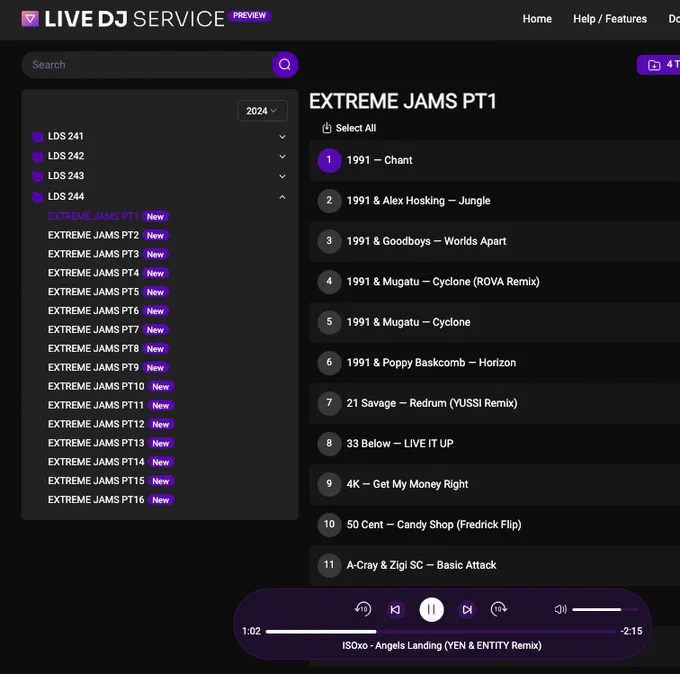This screenshot has height=674, width=680.
Task: Open EXTREME JAMS PT15 playlist
Action: (96, 481)
